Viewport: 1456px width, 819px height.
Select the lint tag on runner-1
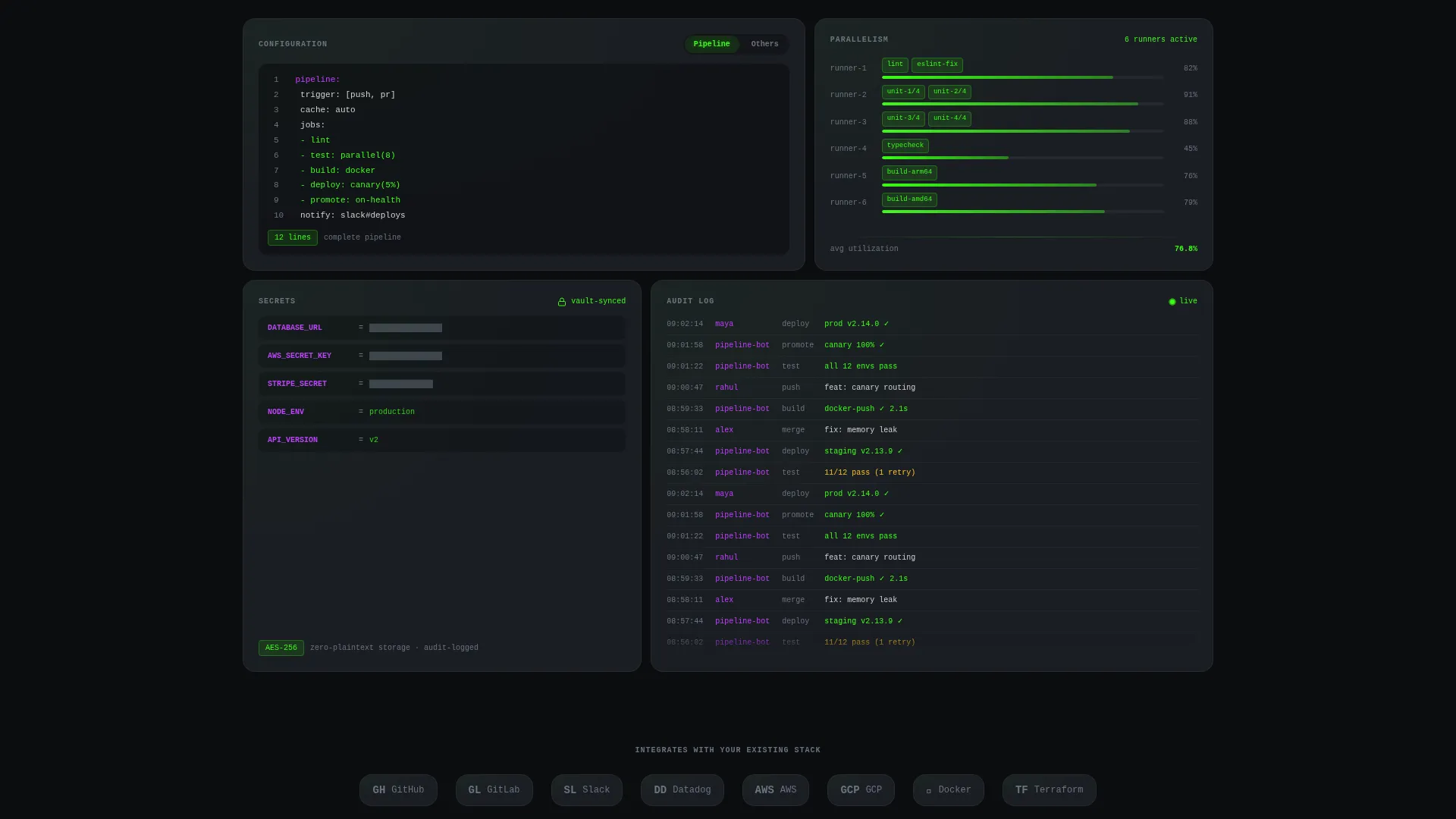[895, 64]
